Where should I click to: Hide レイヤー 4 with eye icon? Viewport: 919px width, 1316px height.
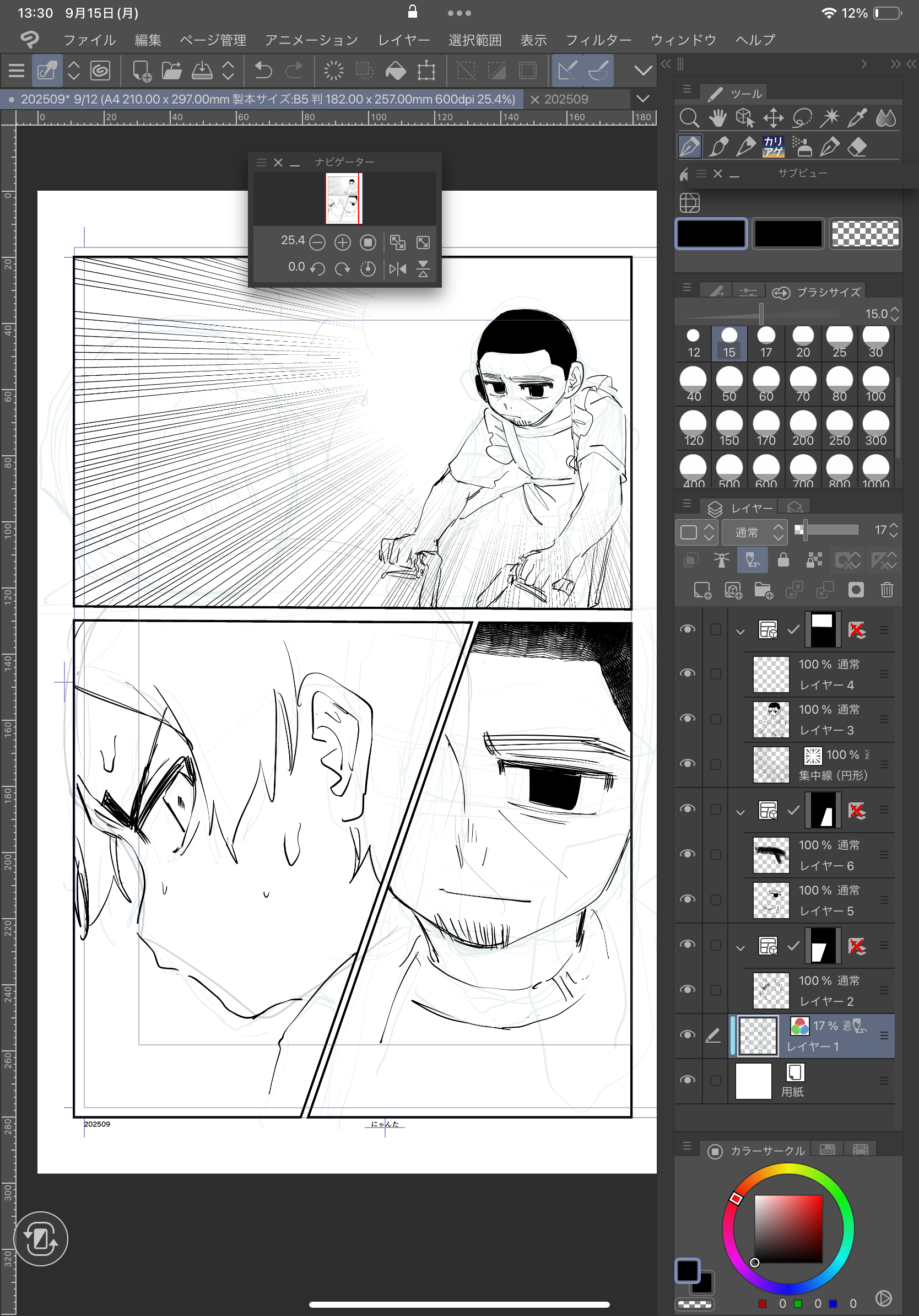click(688, 673)
